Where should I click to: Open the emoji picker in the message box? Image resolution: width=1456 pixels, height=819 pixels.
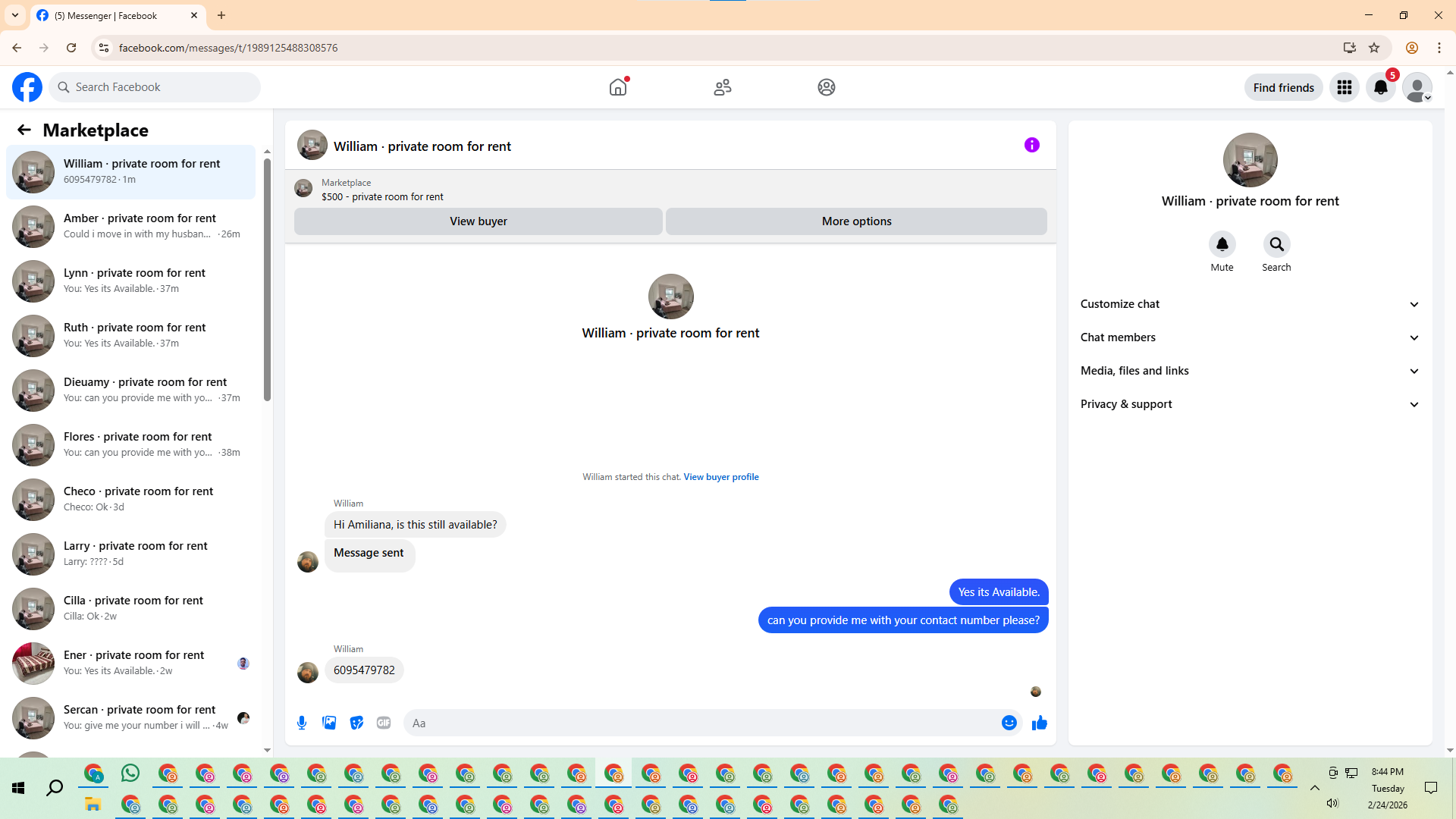[x=1009, y=723]
